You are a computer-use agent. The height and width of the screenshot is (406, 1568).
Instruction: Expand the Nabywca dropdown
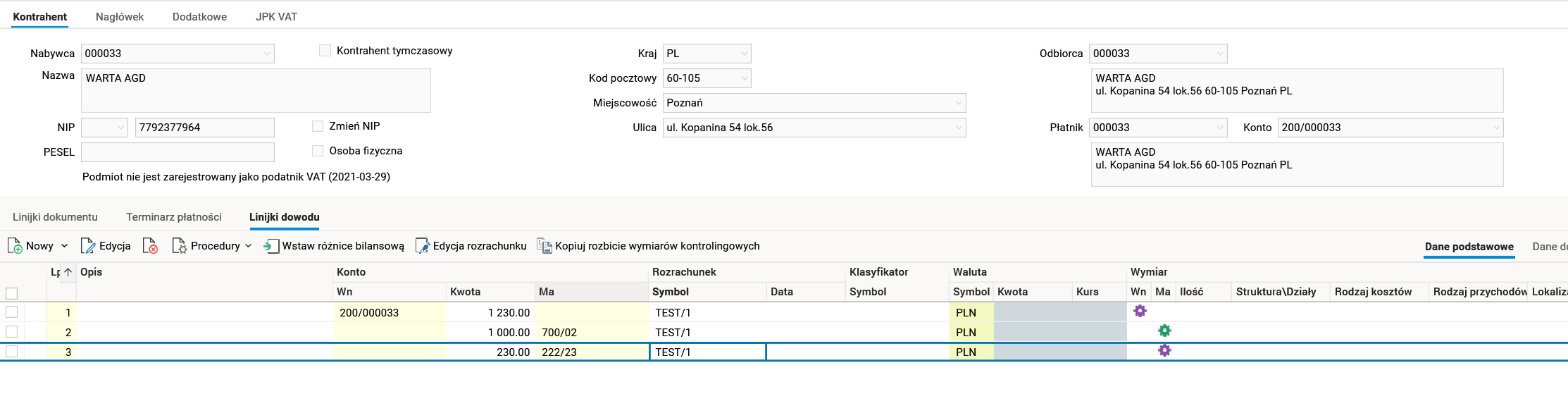pos(267,54)
